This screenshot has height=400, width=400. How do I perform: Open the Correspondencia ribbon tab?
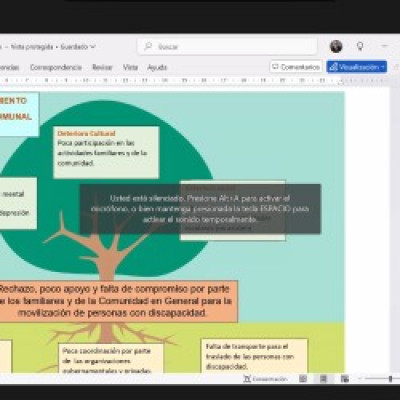tap(56, 67)
